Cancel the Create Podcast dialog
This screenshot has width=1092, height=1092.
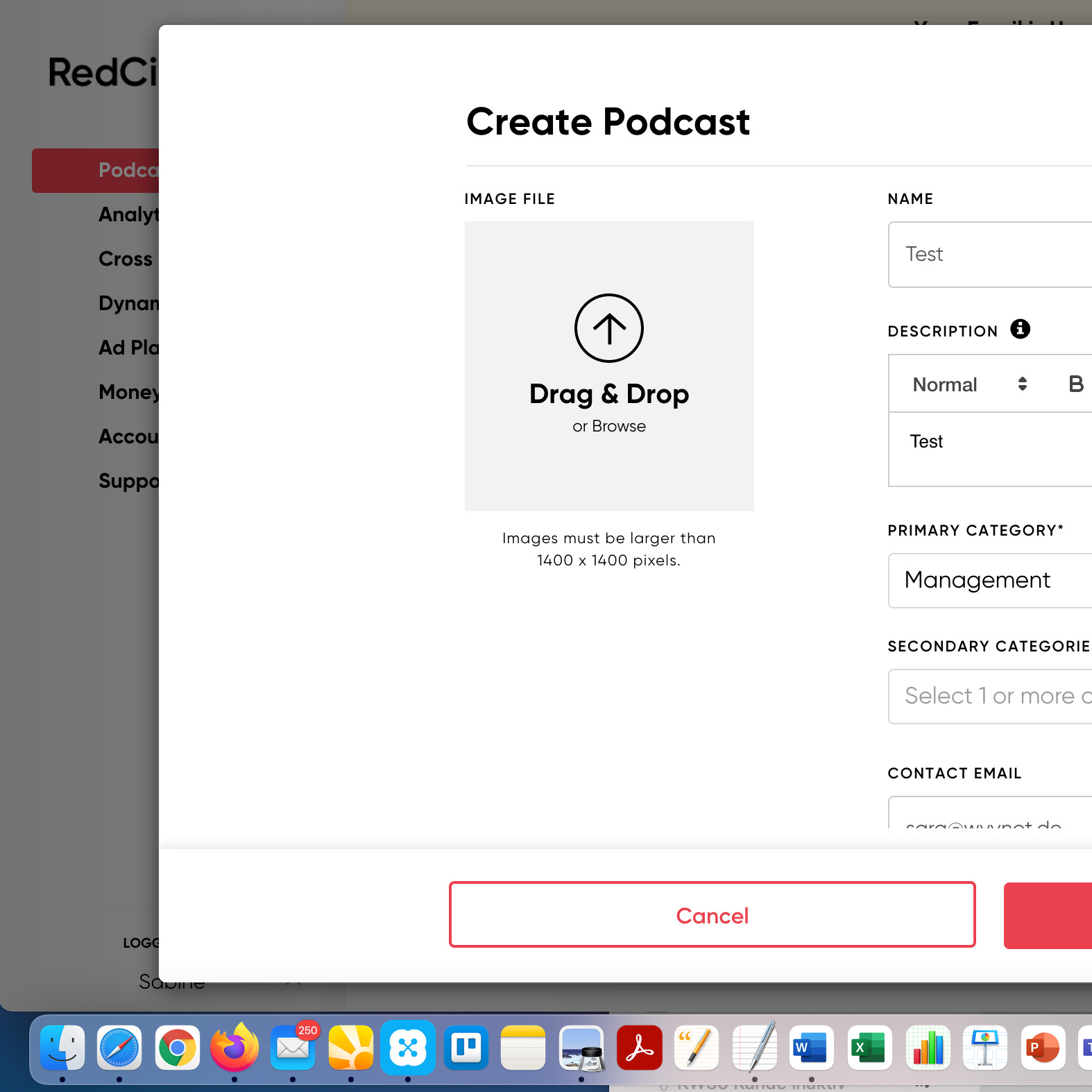712,915
